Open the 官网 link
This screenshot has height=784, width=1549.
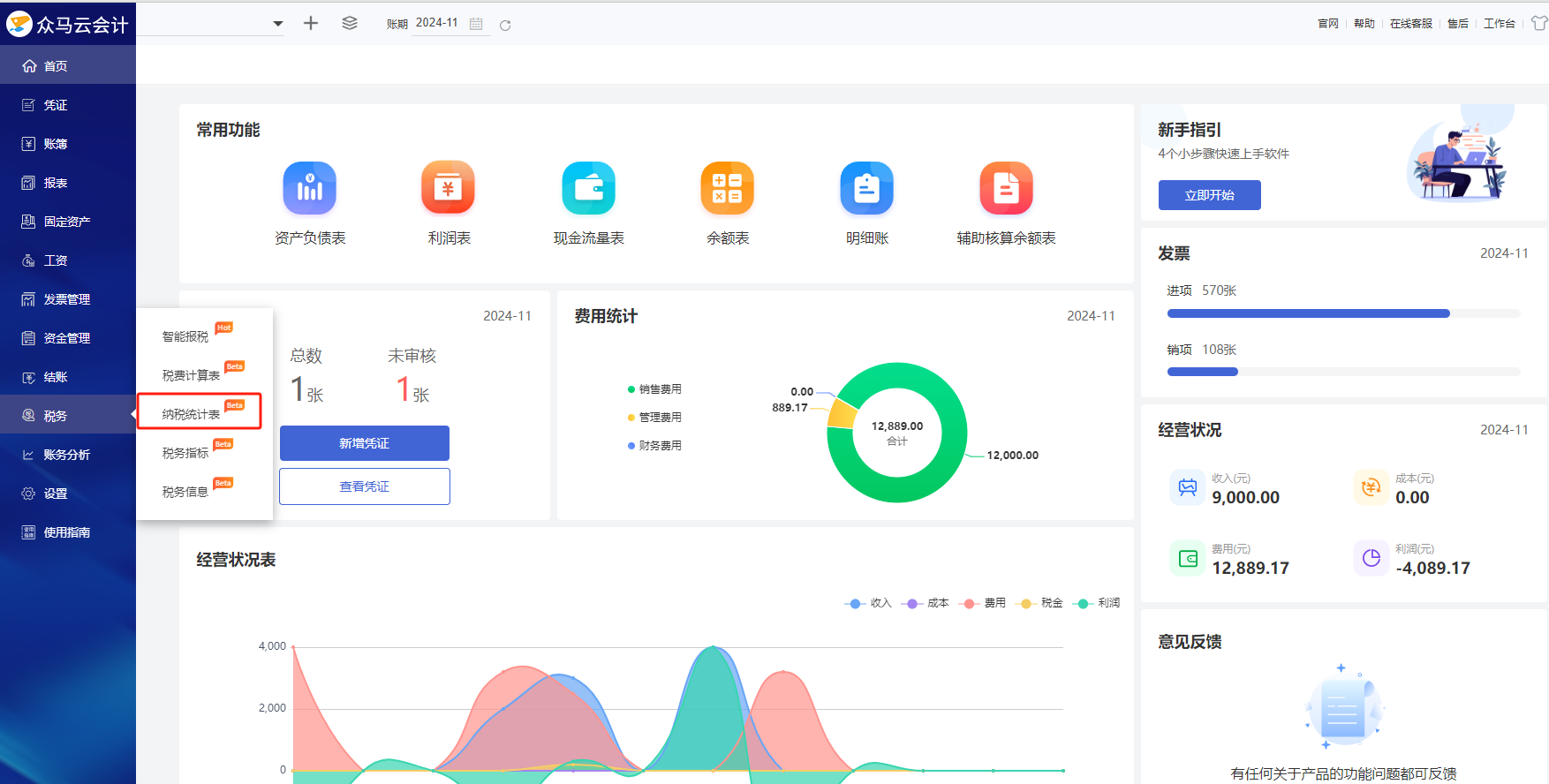pyautogui.click(x=1328, y=24)
